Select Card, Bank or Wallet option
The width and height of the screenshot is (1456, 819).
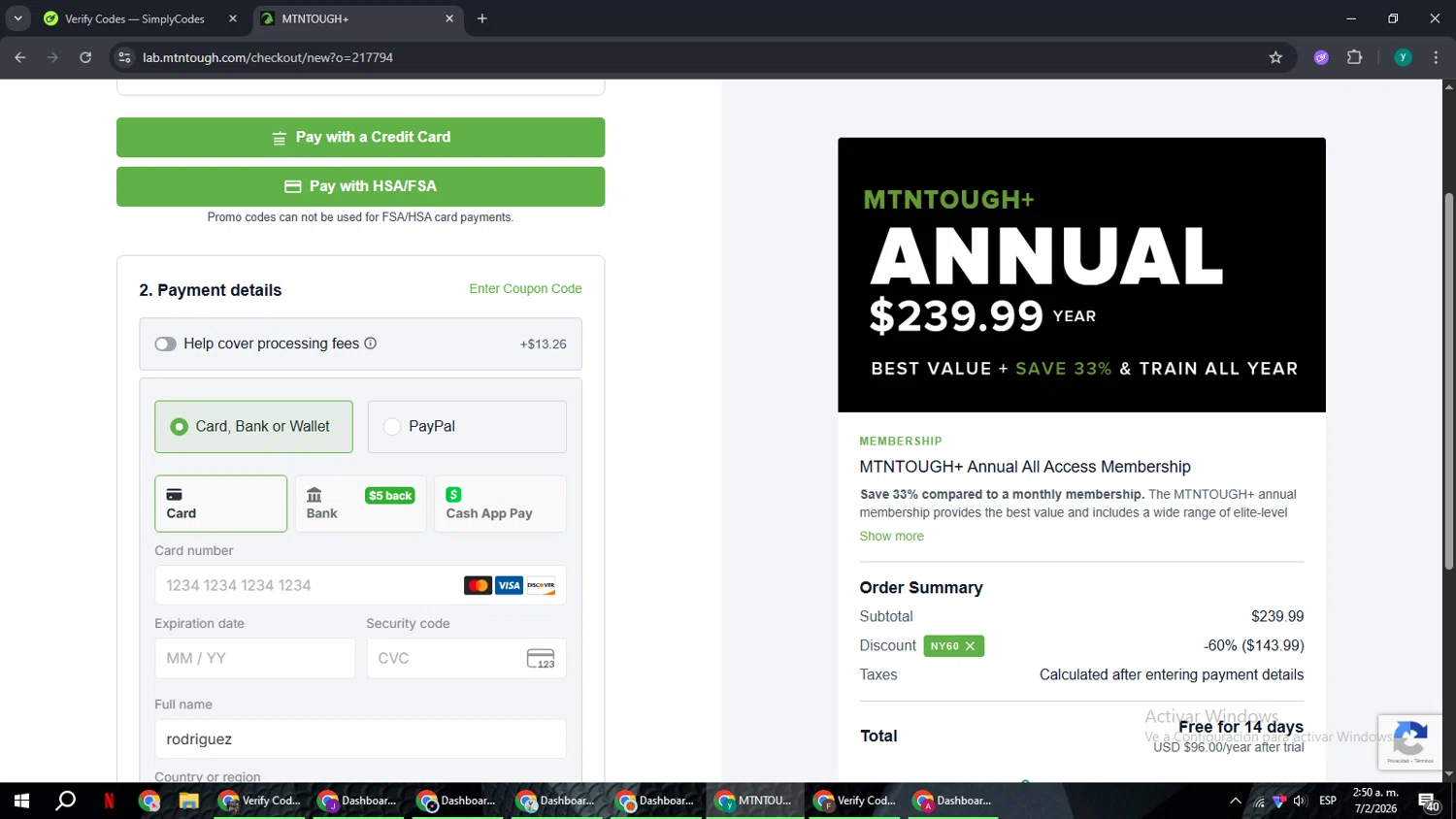point(253,427)
